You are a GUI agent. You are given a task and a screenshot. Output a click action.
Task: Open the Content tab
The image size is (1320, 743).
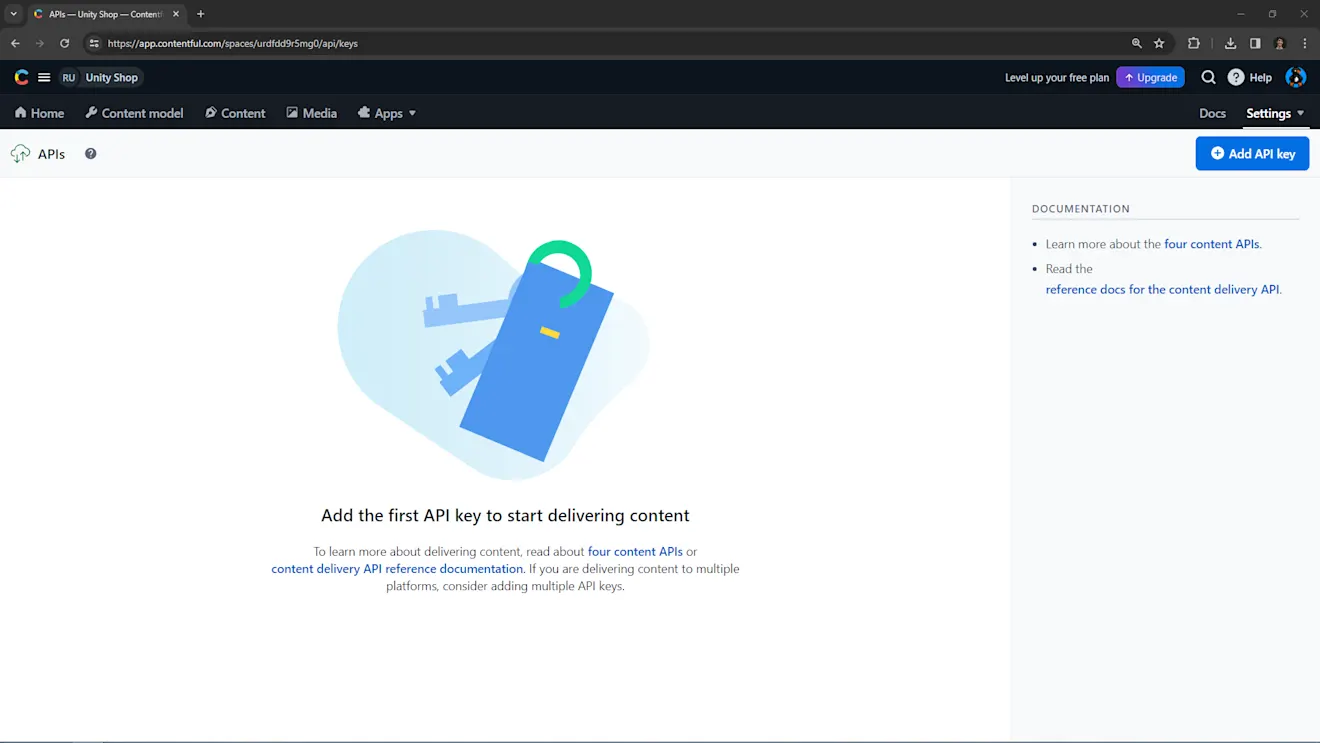coord(235,113)
